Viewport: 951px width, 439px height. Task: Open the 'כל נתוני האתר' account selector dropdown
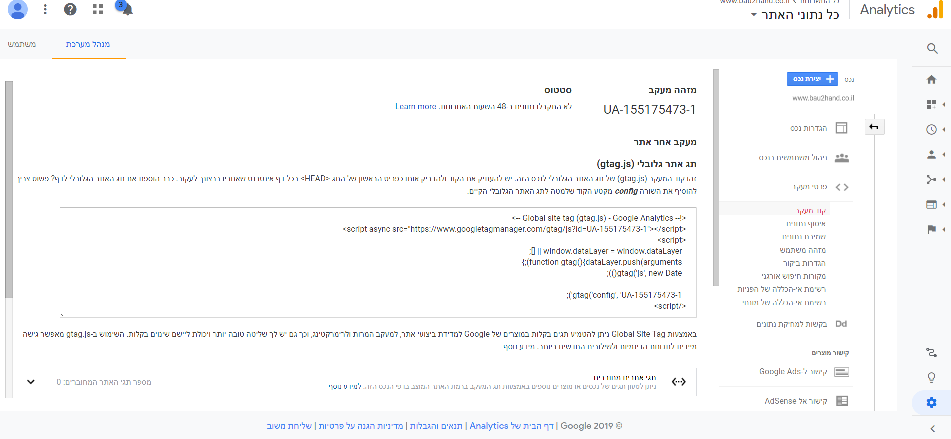[795, 14]
